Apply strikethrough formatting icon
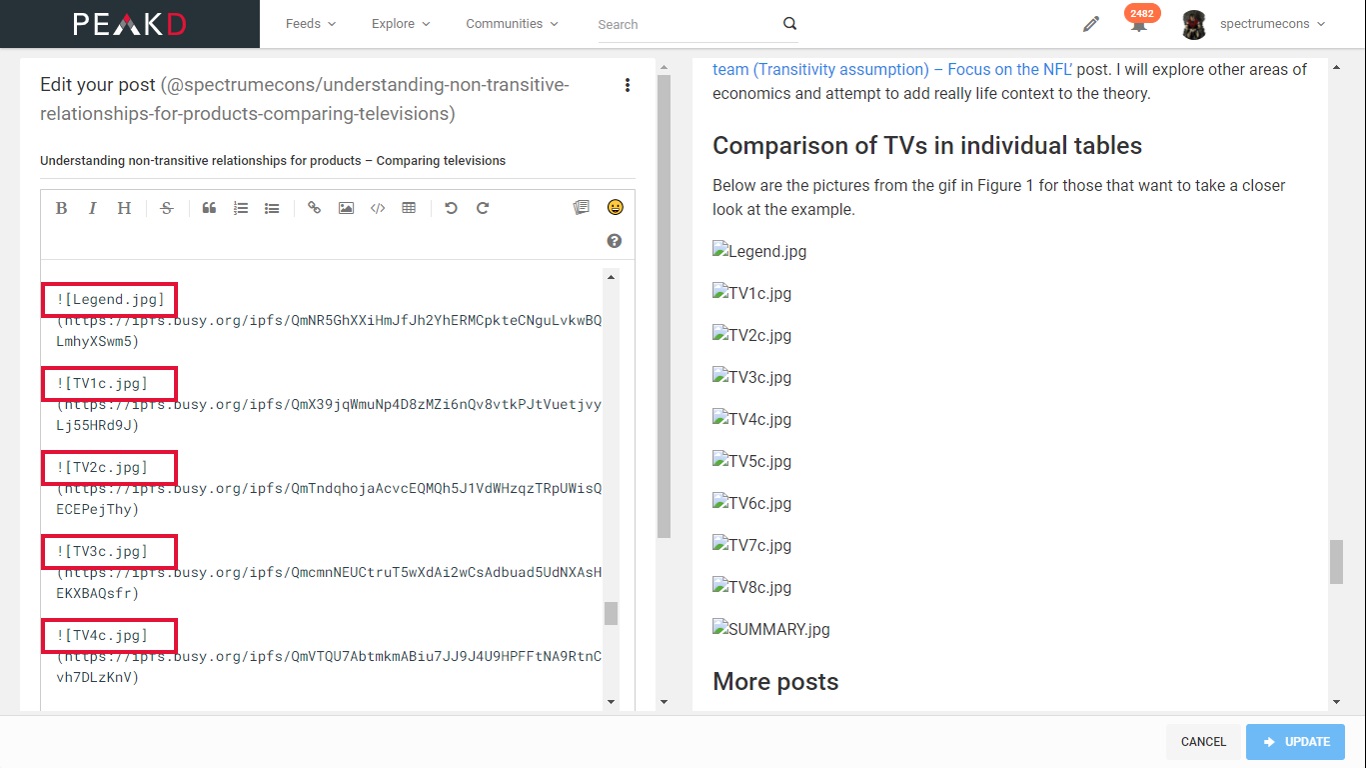1366x768 pixels. (x=167, y=208)
